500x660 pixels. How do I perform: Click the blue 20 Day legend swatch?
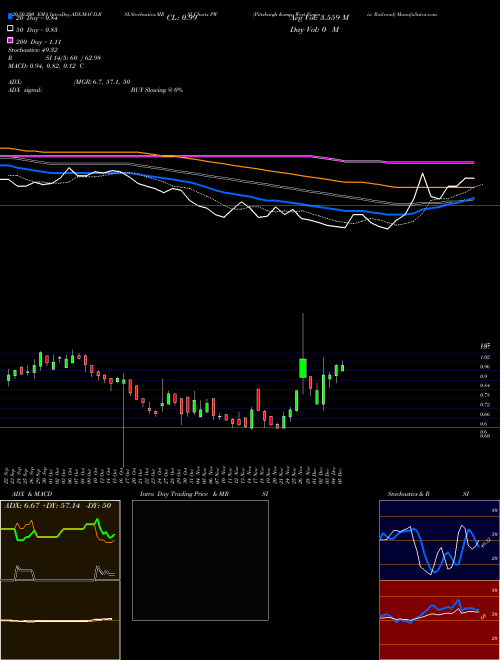point(10,17)
